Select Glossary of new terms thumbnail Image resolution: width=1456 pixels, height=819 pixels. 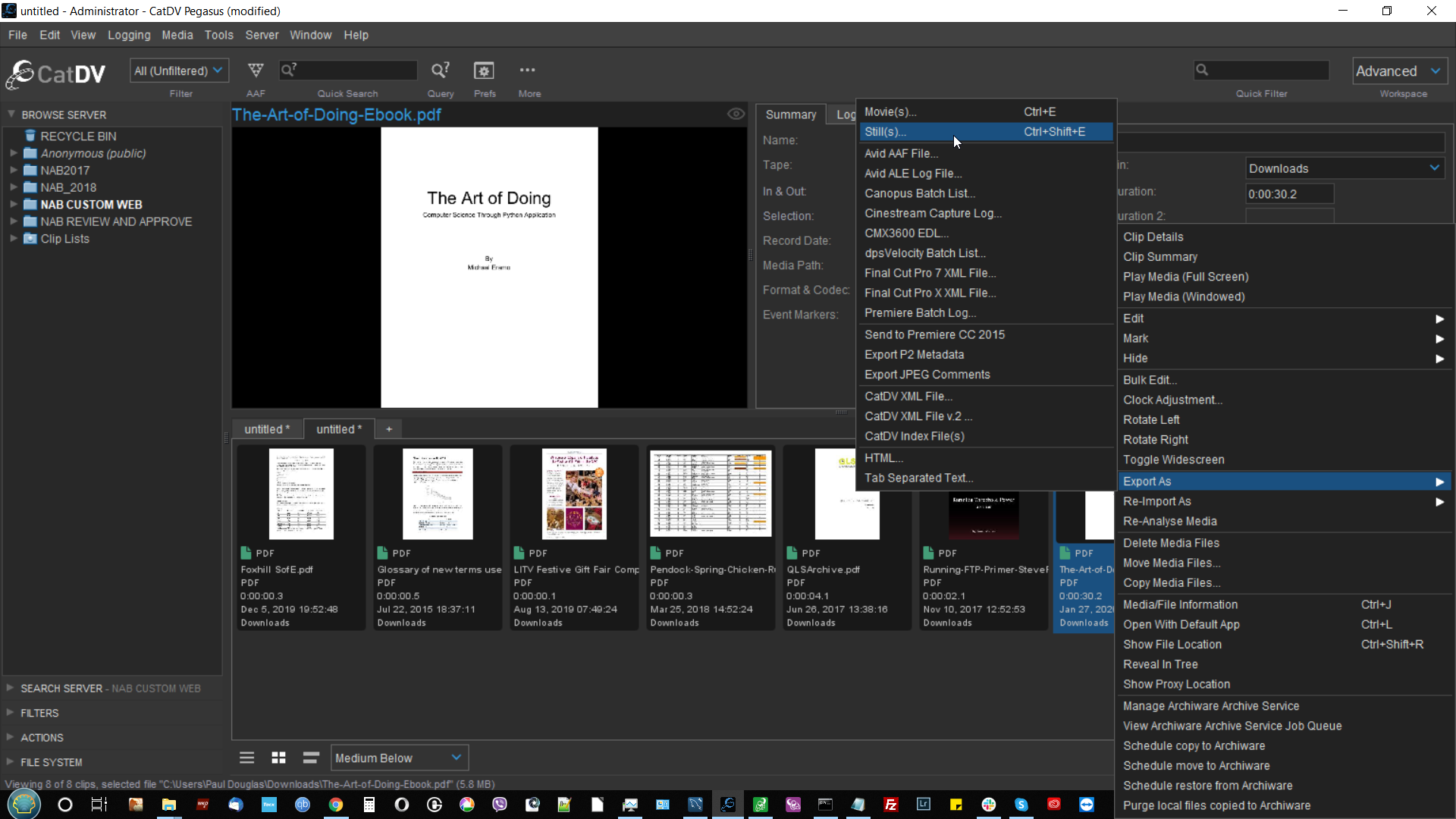[438, 494]
